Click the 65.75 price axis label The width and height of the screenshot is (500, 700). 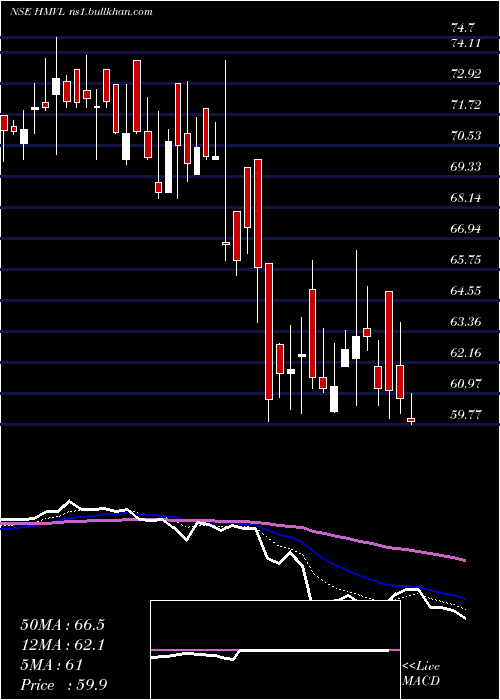(x=466, y=260)
